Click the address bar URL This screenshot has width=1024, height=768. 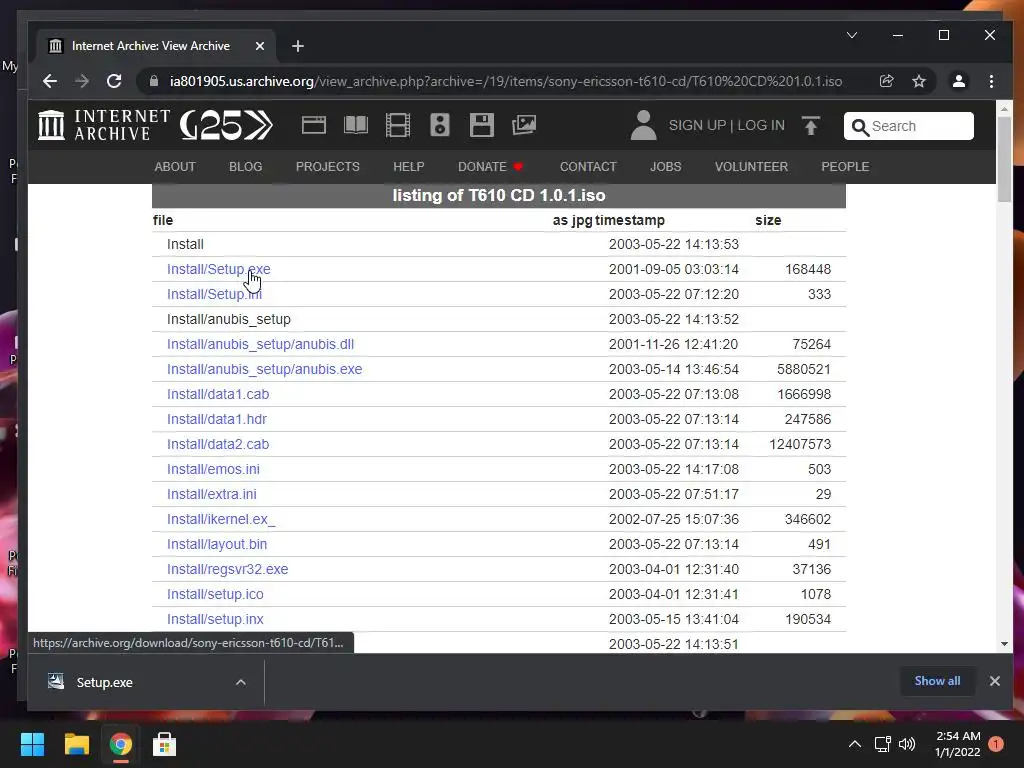(x=506, y=81)
